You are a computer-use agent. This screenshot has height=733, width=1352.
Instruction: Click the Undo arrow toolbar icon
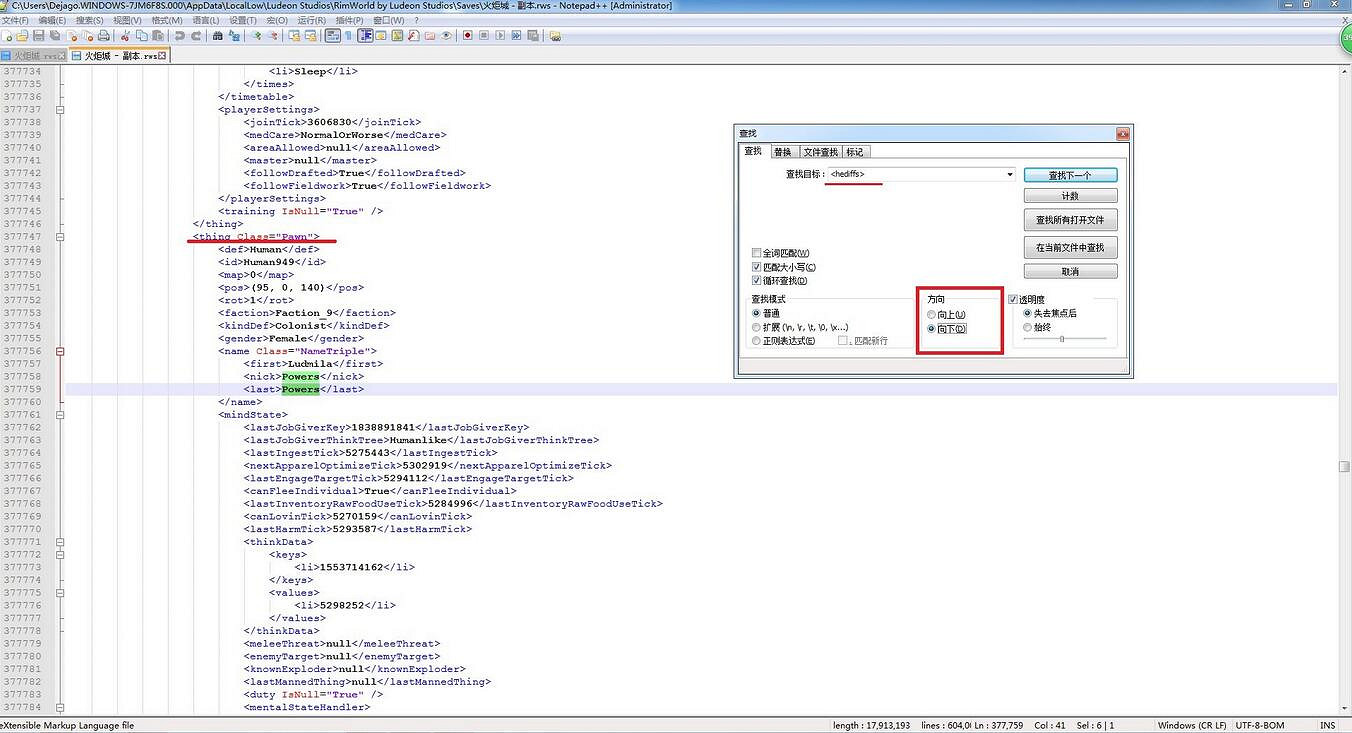click(180, 36)
